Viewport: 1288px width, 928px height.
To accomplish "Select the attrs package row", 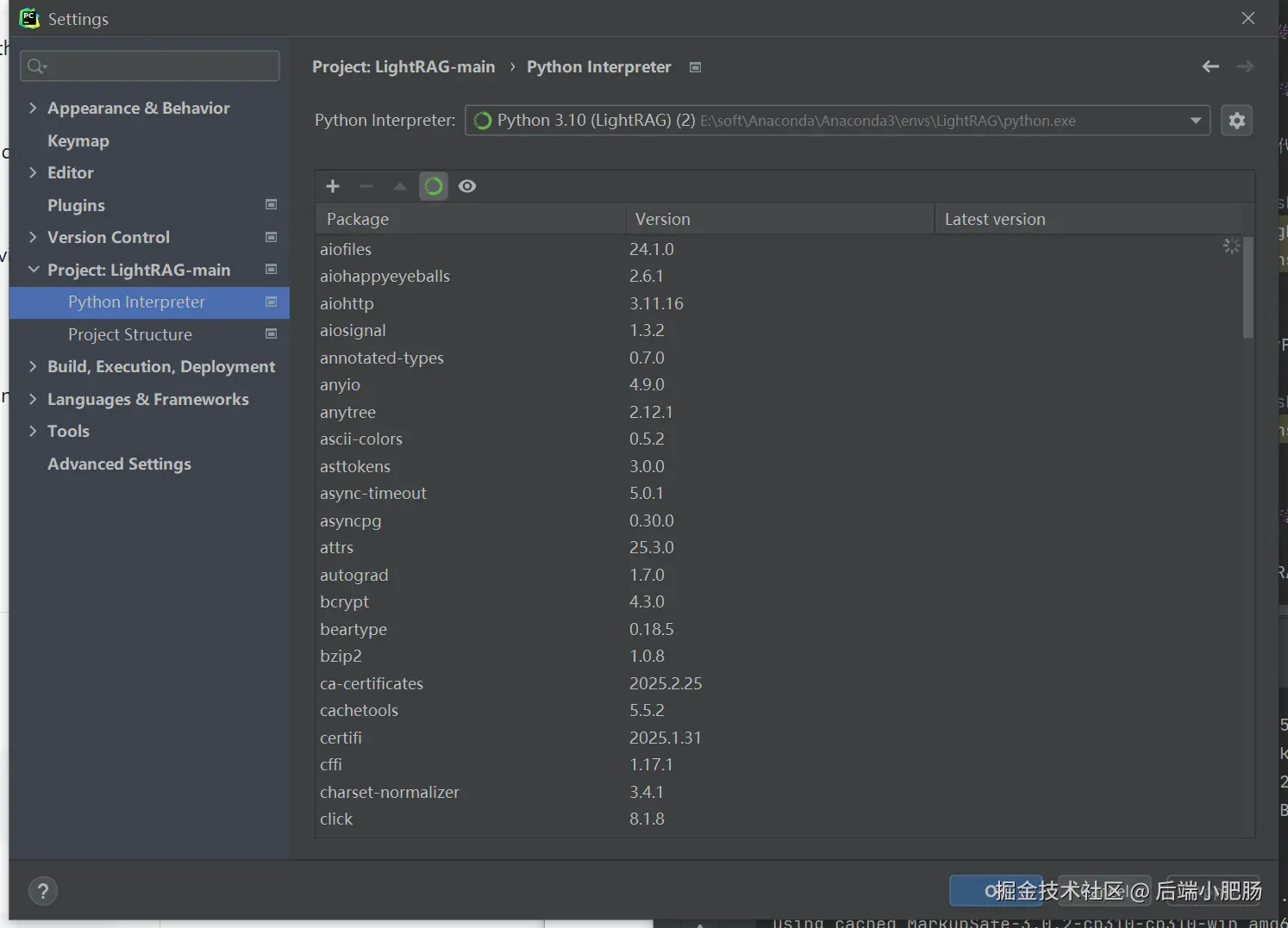I will click(779, 547).
